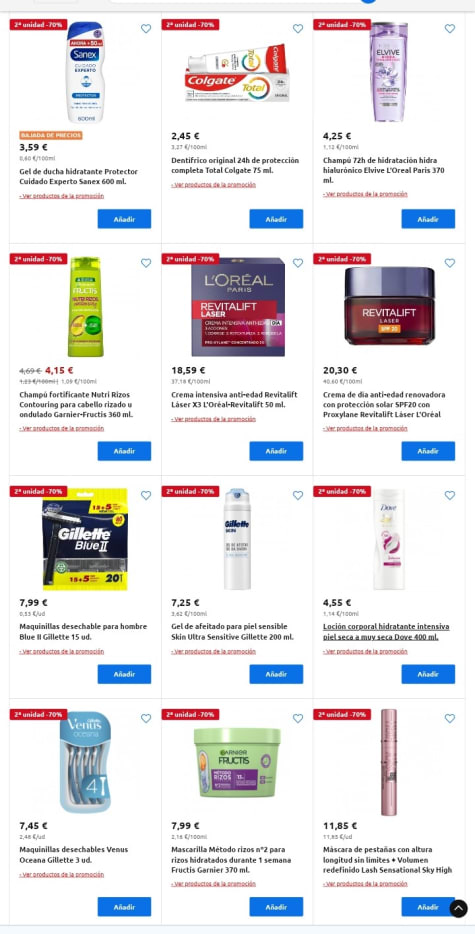475x934 pixels.
Task: View promotion products link under Colgate toothpaste
Action: (213, 185)
